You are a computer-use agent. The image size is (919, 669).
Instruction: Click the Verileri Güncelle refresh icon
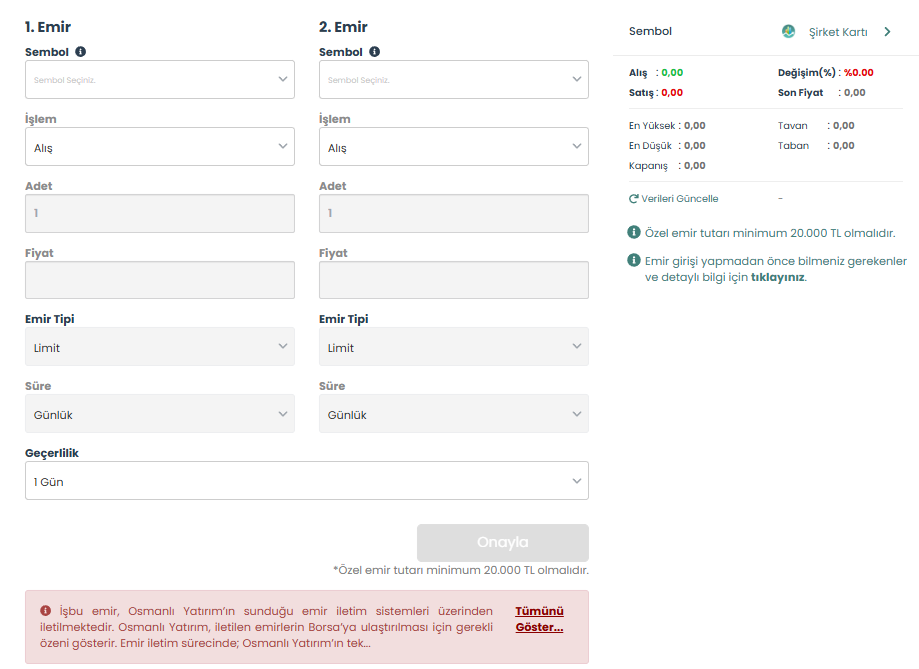[633, 199]
